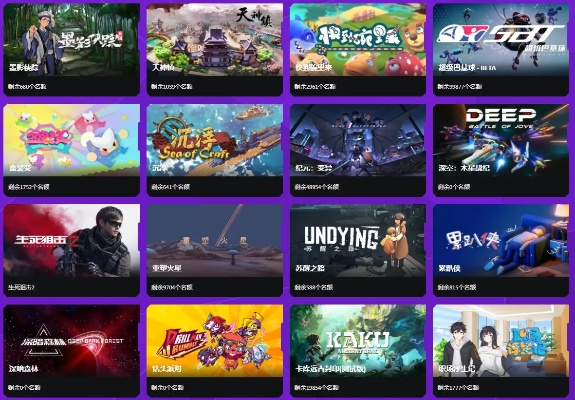Click remaining slots text under DEEP card
Screen dimensions: 575x400
(454, 187)
